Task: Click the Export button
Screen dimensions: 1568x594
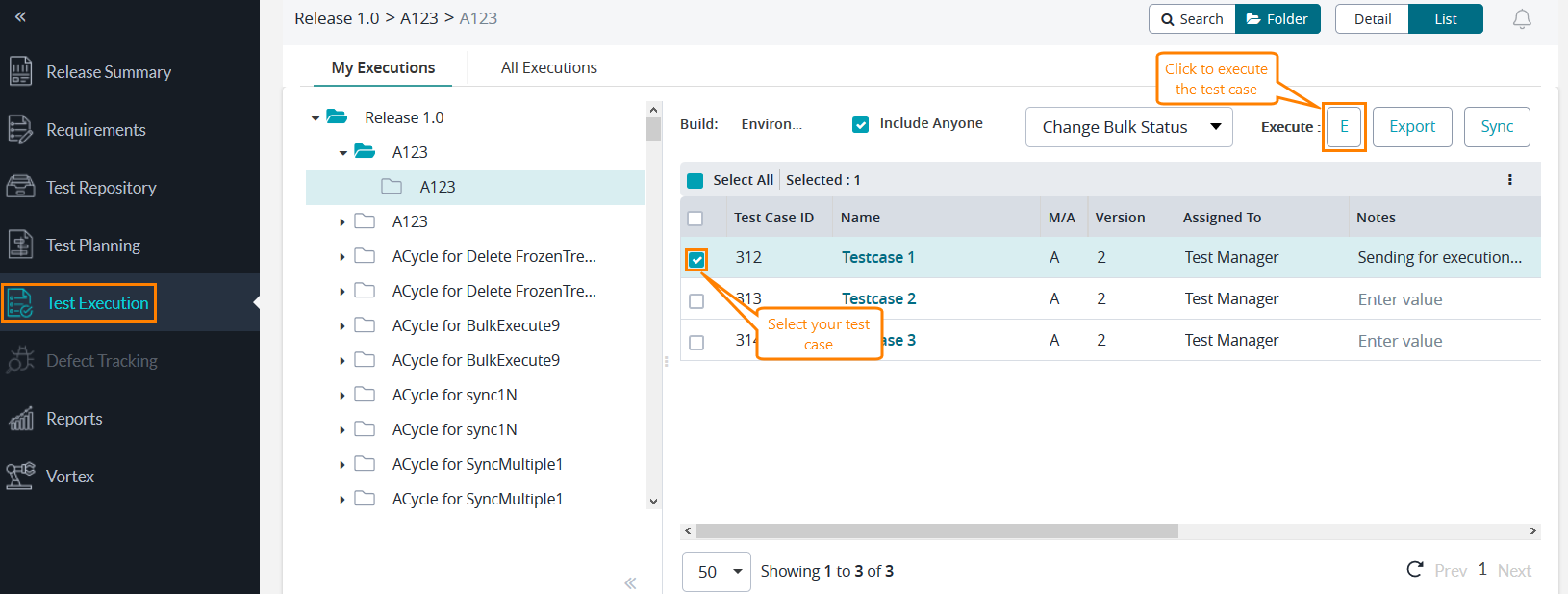Action: (x=1411, y=127)
